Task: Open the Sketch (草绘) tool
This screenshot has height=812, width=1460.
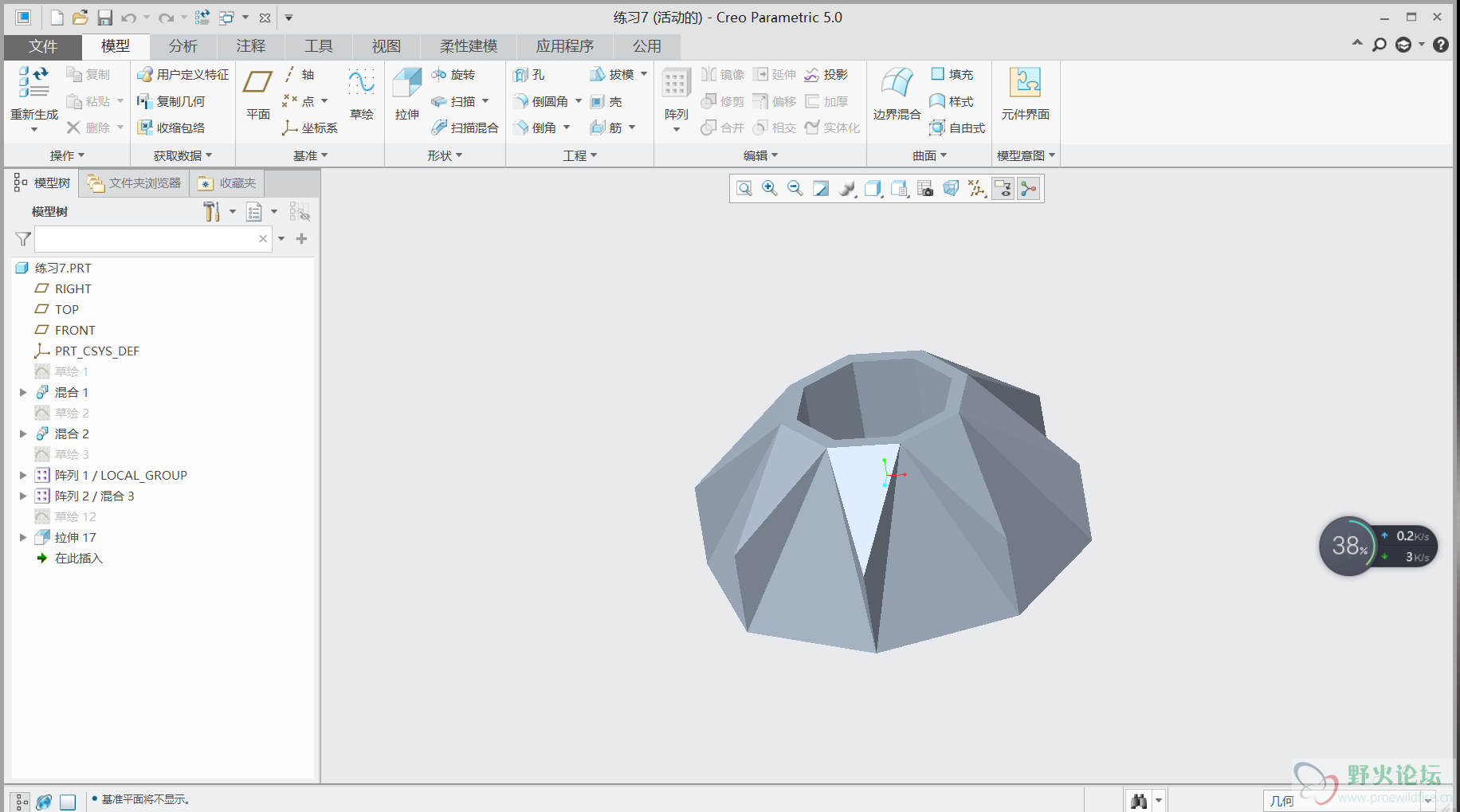Action: [x=361, y=93]
